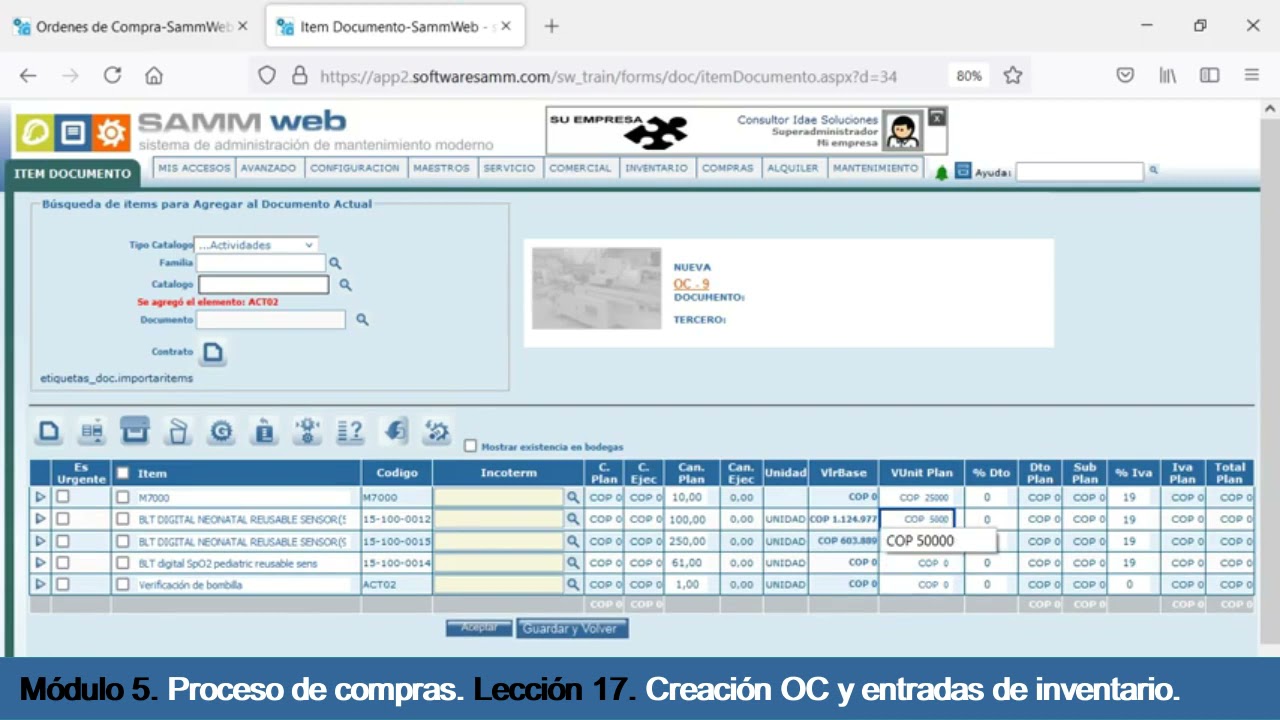Enable Mostrar existencia en bodegas checkbox
Image resolution: width=1280 pixels, height=720 pixels.
pos(471,446)
